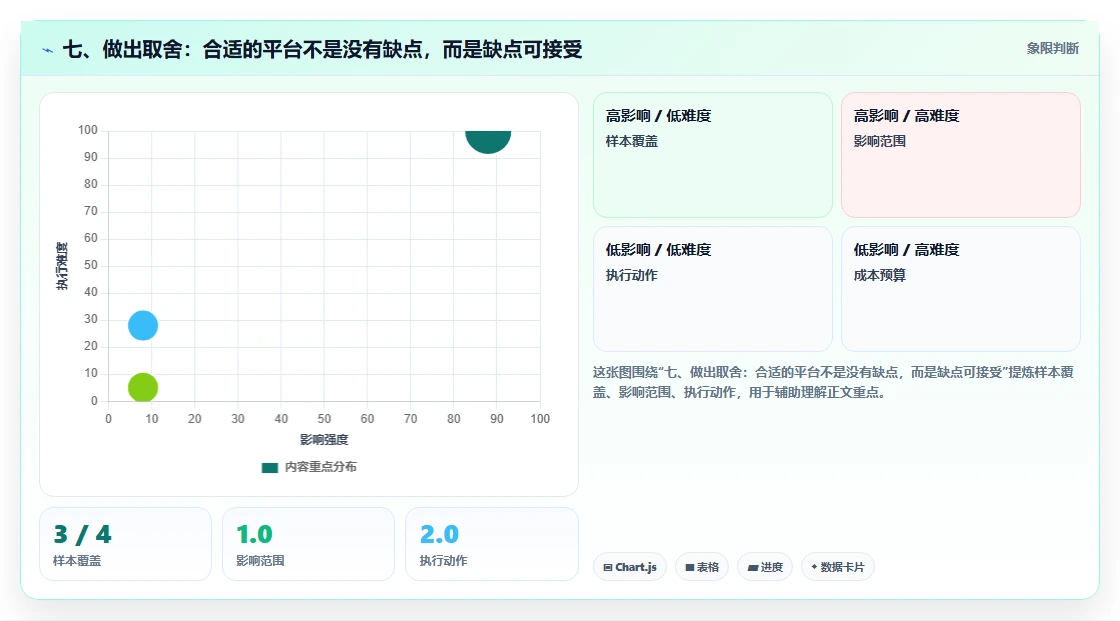Viewport: 1120px width, 621px height.
Task: Click the icon inside the Chart.js chip
Action: 608,567
